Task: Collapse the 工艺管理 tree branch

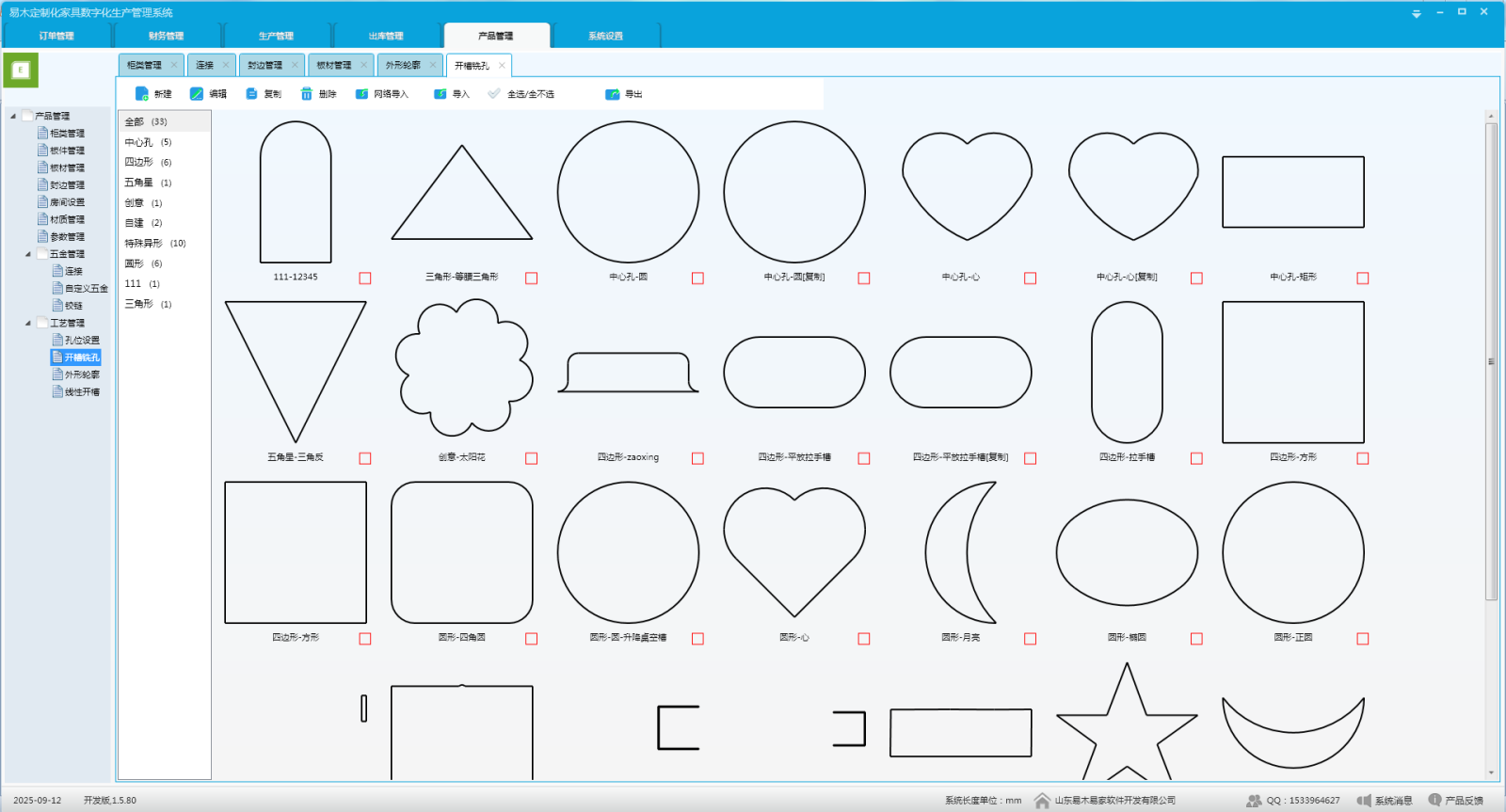Action: click(x=28, y=323)
